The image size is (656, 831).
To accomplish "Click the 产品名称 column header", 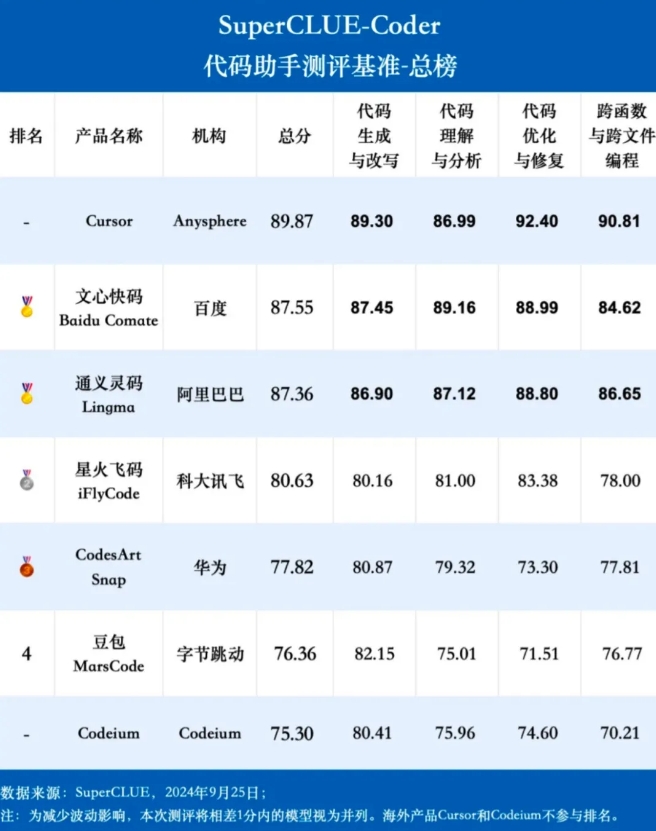I will tap(109, 136).
